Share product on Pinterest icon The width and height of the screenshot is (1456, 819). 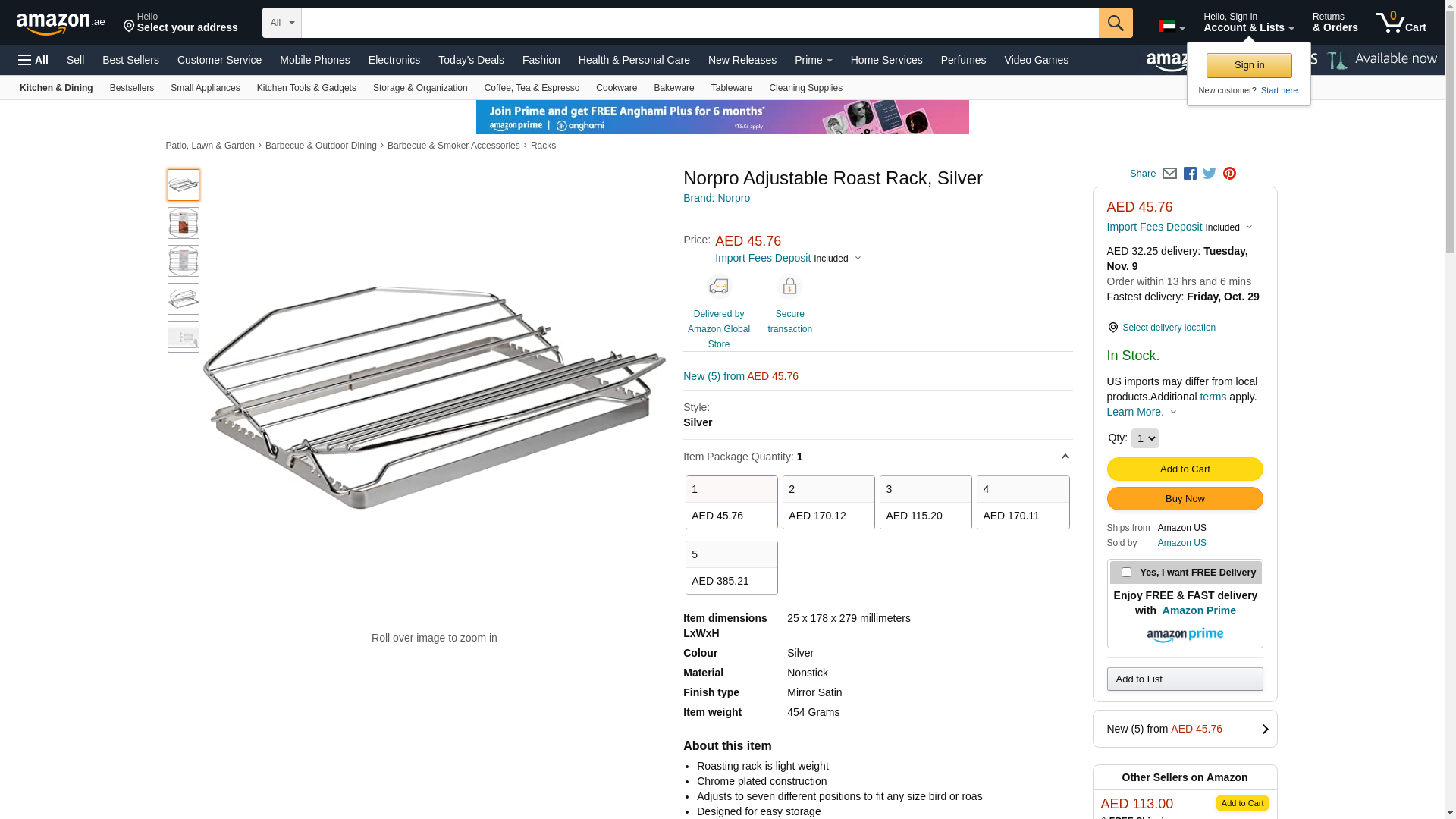(1229, 174)
